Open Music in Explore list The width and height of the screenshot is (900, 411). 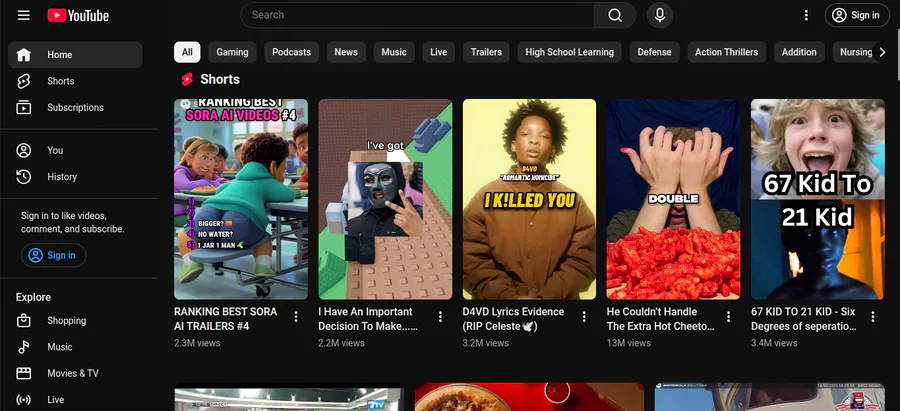(75, 347)
